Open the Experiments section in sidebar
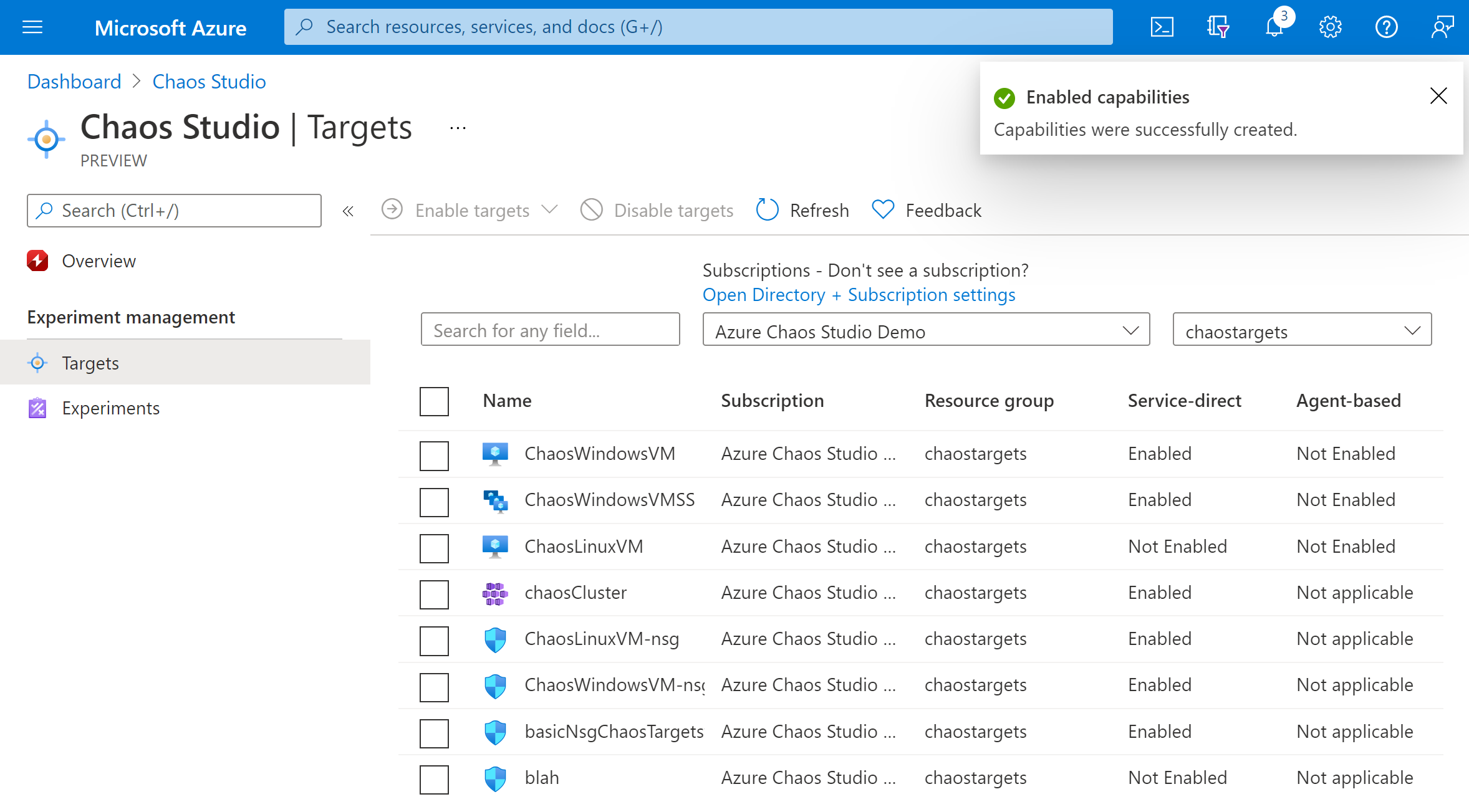Screen dimensions: 1469x812 pos(111,407)
